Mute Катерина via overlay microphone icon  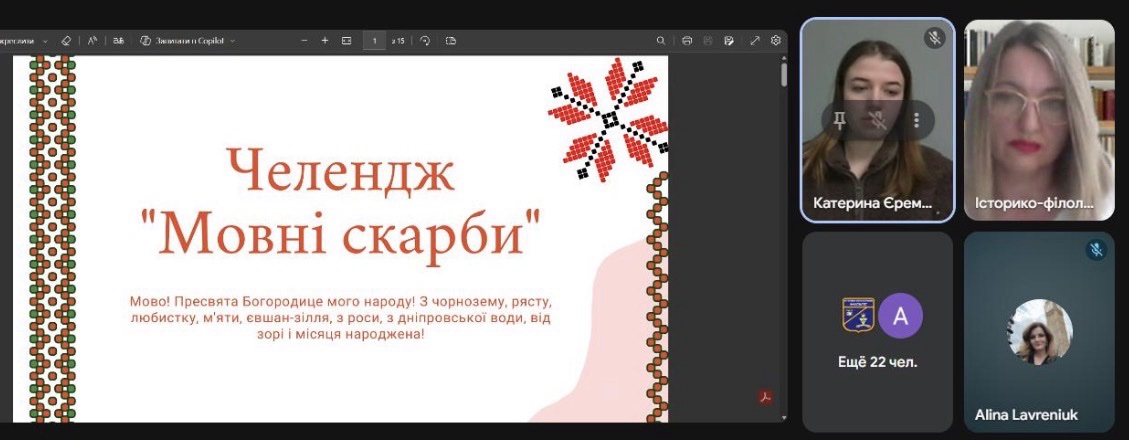click(878, 120)
